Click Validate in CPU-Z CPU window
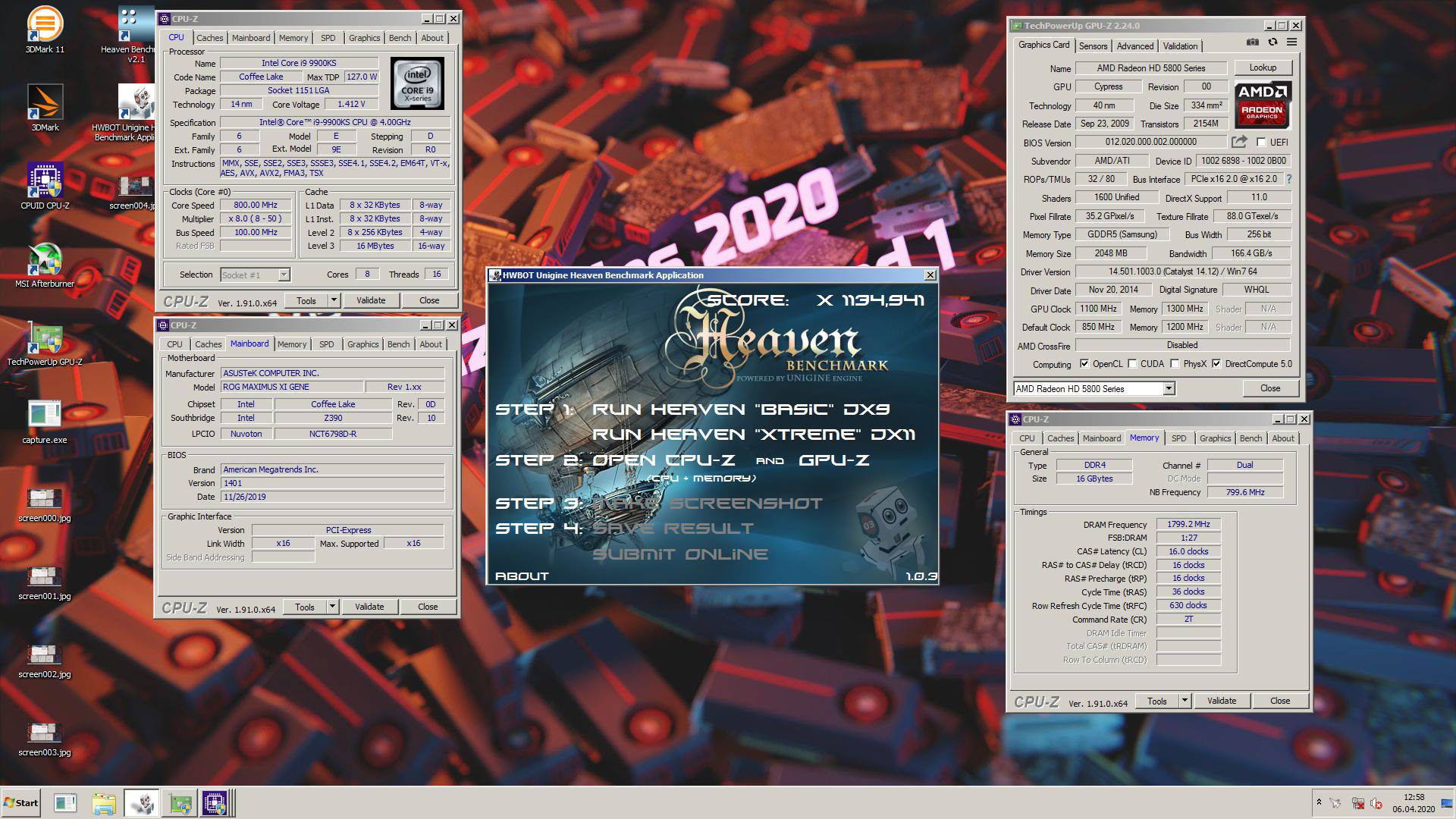Viewport: 1456px width, 819px height. coord(371,300)
